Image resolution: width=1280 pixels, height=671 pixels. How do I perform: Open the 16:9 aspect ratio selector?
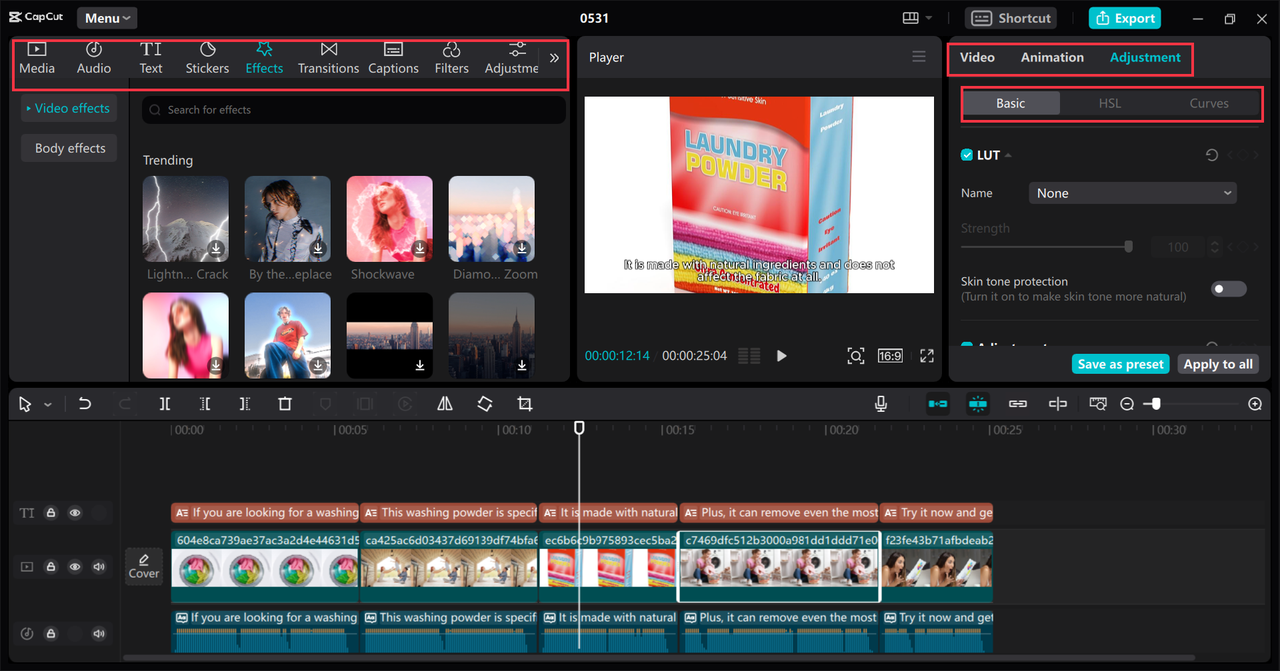pyautogui.click(x=889, y=356)
